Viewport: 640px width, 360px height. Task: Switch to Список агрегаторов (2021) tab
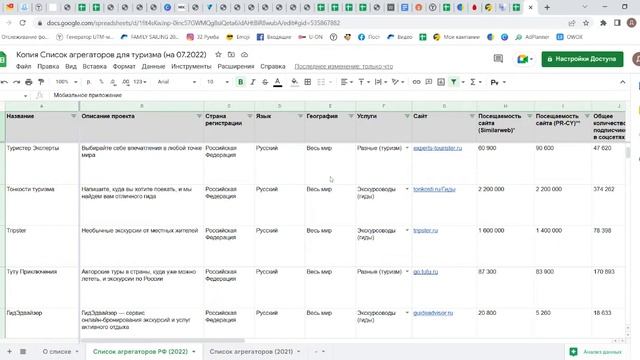pos(254,351)
